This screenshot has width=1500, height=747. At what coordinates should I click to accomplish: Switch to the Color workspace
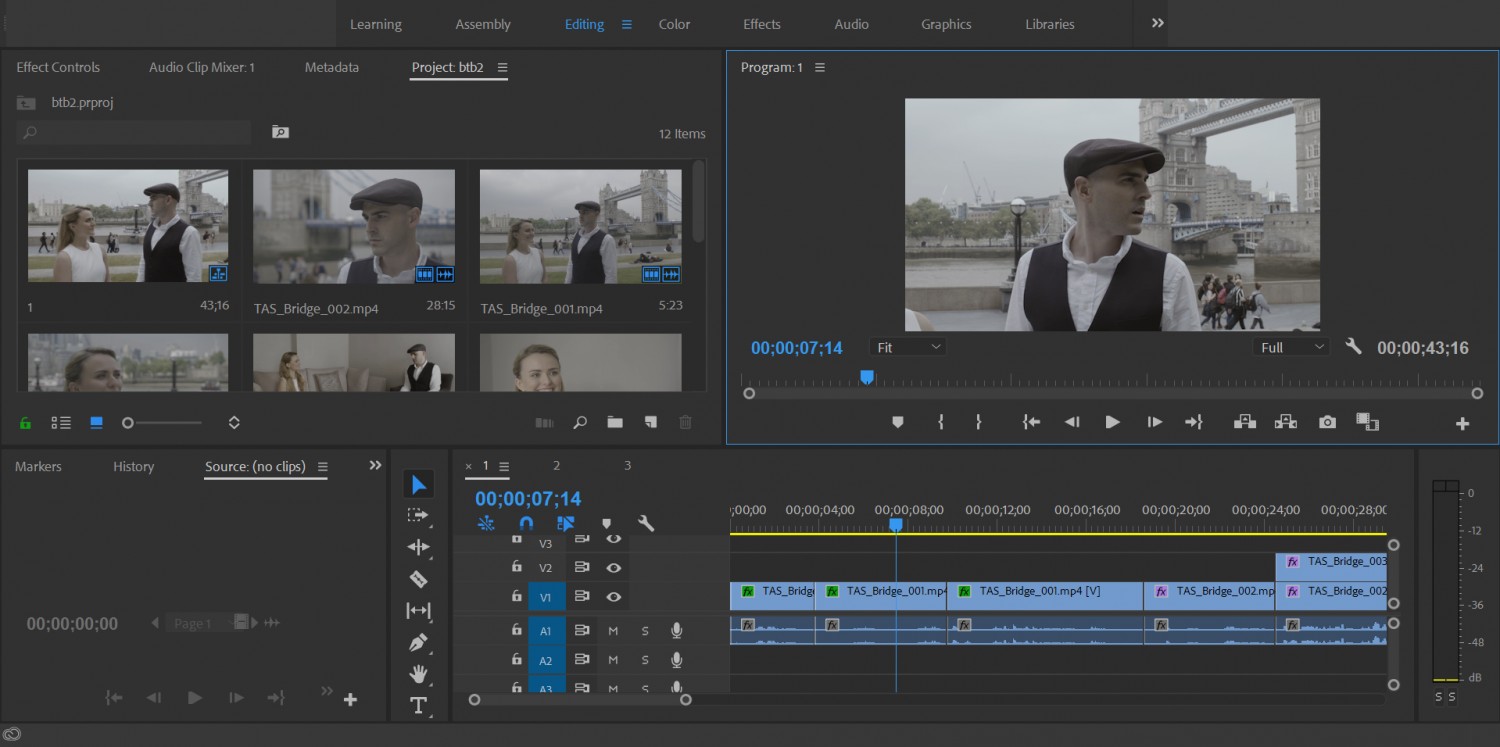point(674,24)
